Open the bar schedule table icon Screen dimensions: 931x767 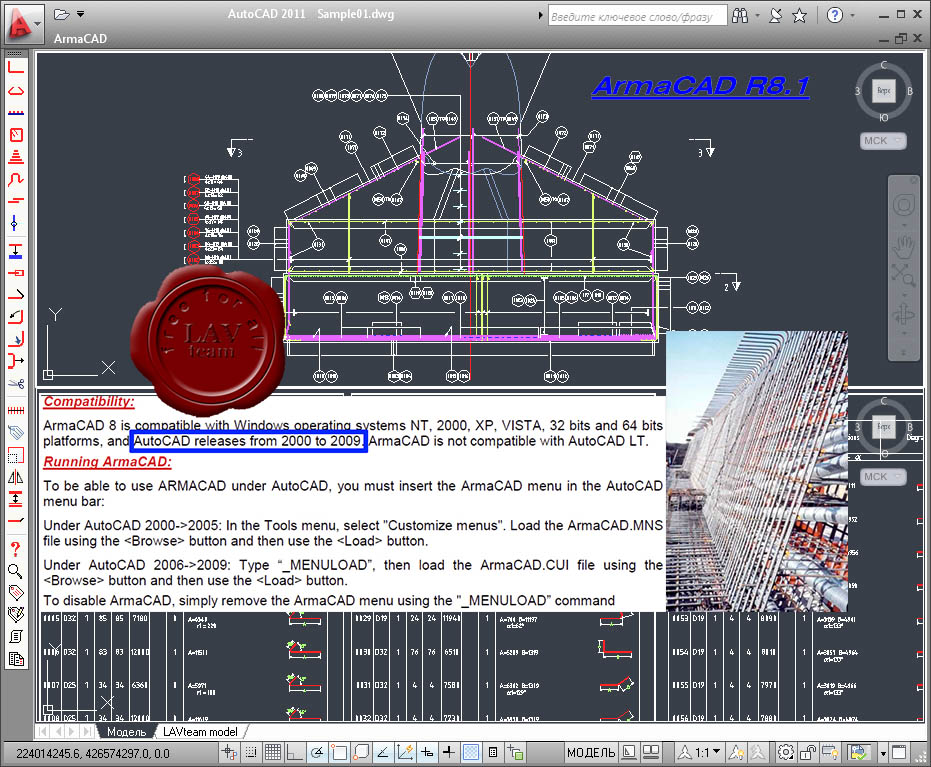16,659
